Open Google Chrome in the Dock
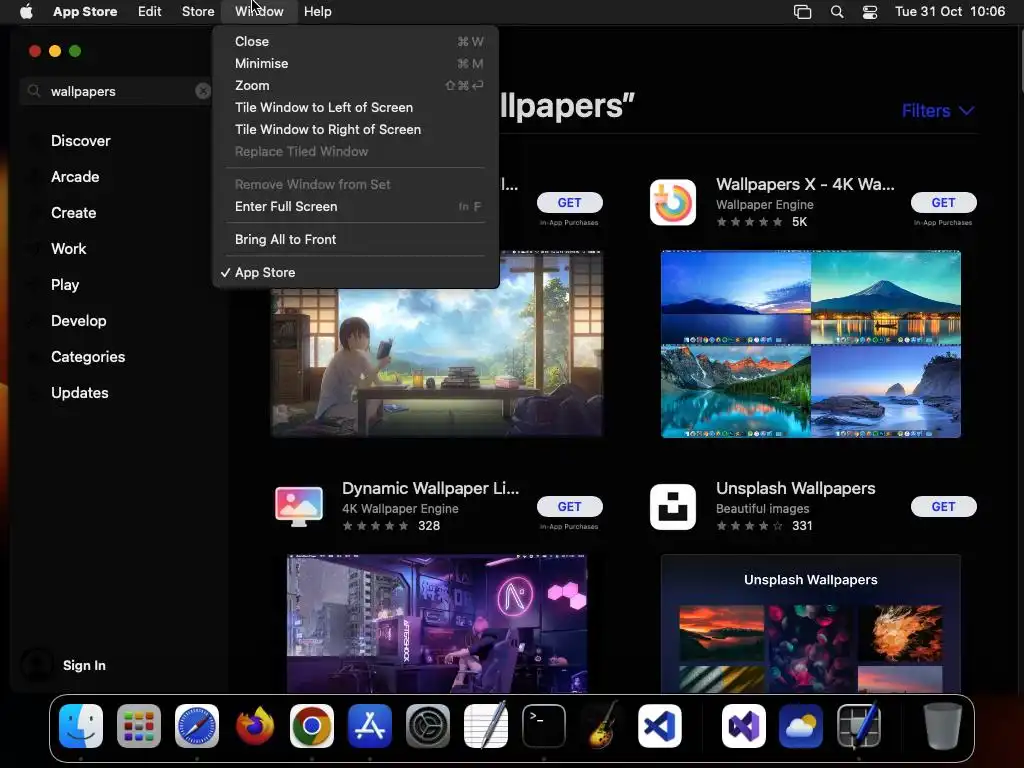The image size is (1024, 768). pyautogui.click(x=312, y=726)
